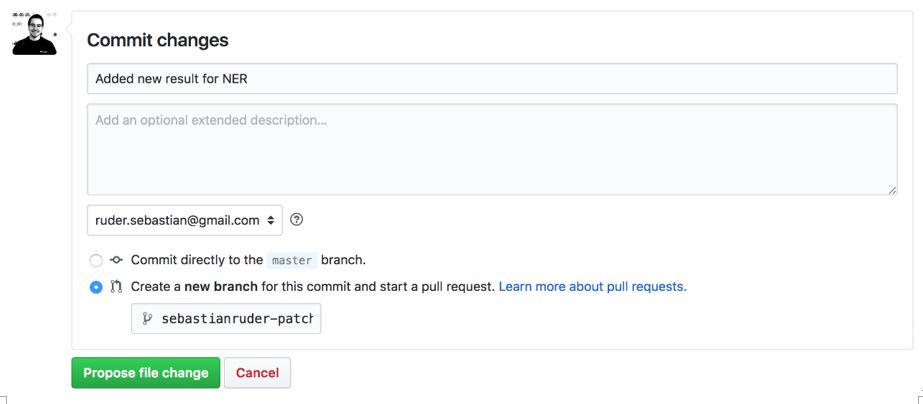Click the branch icon in the branch name field
This screenshot has width=923, height=404.
tap(147, 319)
